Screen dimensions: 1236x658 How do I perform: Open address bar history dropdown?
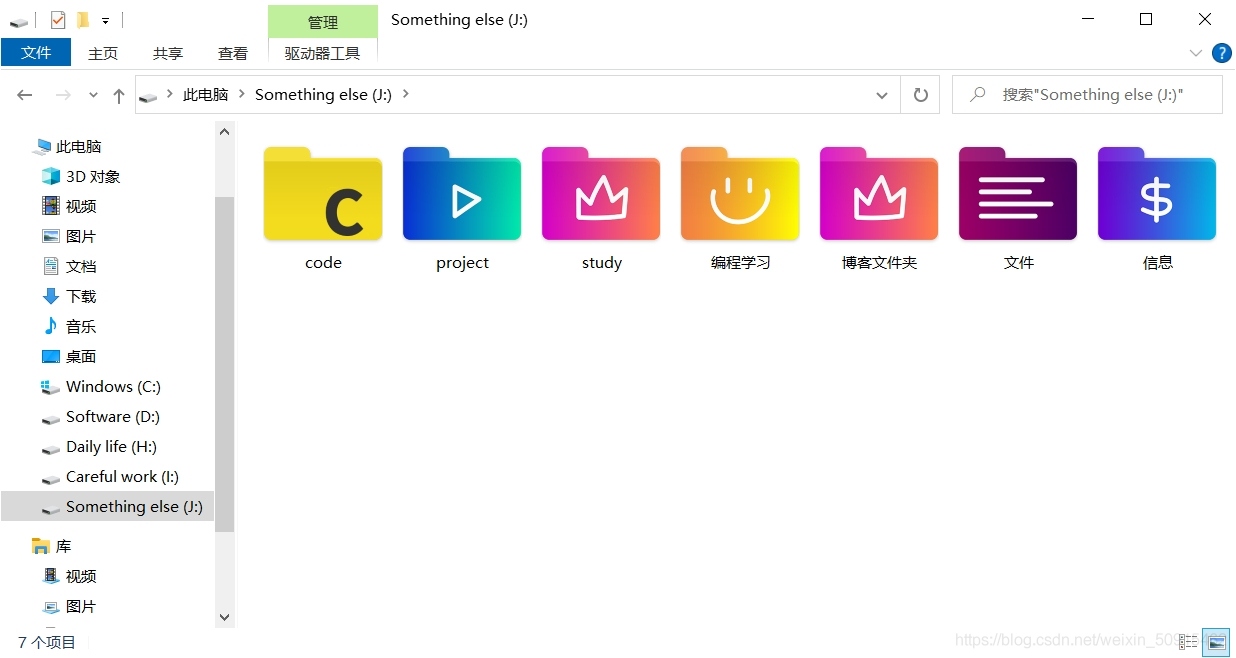pyautogui.click(x=882, y=95)
